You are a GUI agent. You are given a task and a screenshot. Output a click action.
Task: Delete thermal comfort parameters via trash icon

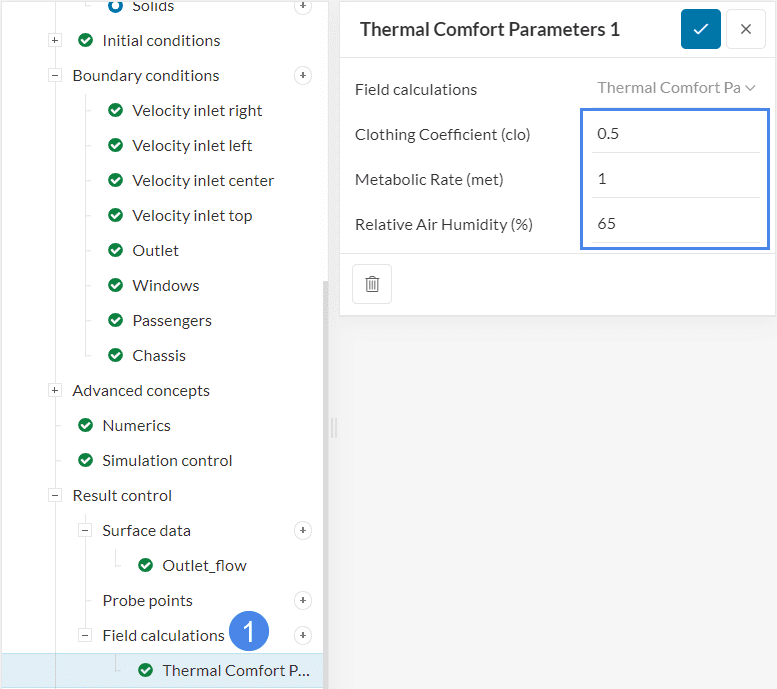point(372,284)
